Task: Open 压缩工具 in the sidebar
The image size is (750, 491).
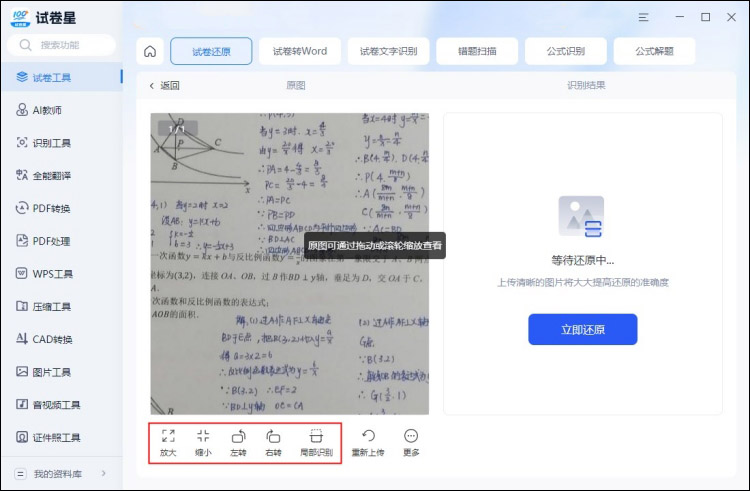Action: 62,306
